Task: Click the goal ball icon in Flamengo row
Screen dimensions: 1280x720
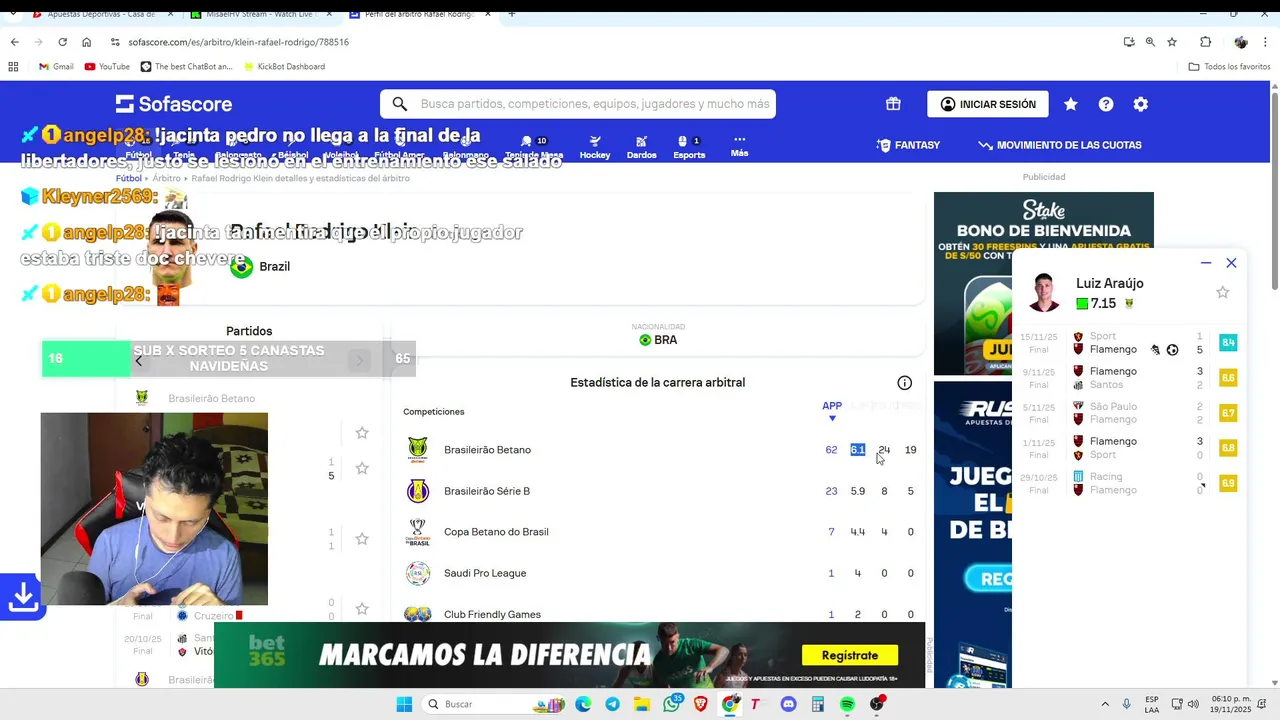Action: (1173, 350)
